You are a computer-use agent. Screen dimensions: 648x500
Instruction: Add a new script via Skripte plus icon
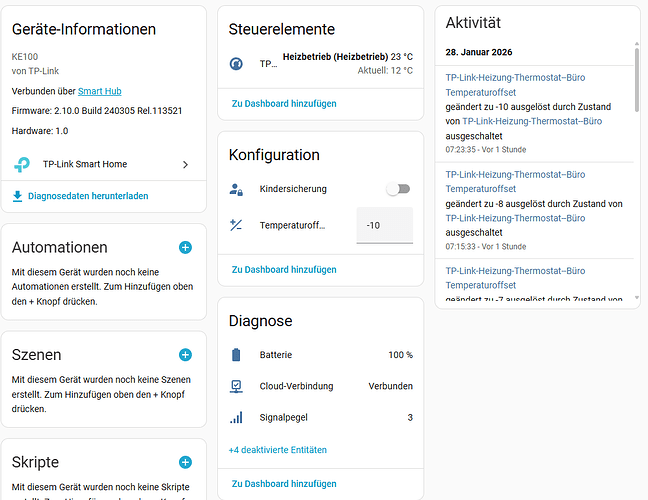(x=185, y=462)
